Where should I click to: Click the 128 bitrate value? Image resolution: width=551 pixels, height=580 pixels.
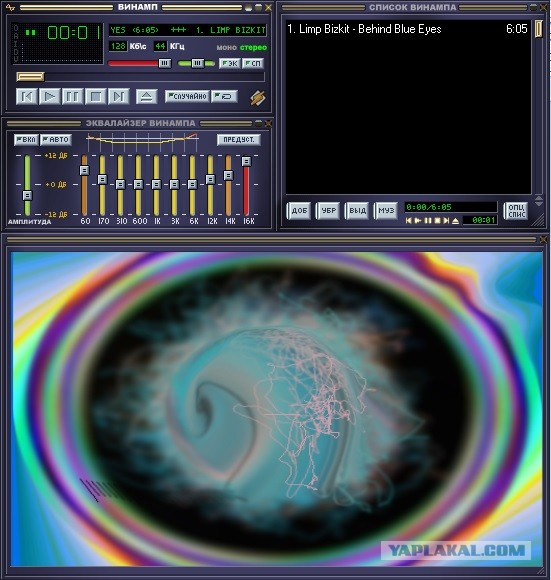point(118,46)
